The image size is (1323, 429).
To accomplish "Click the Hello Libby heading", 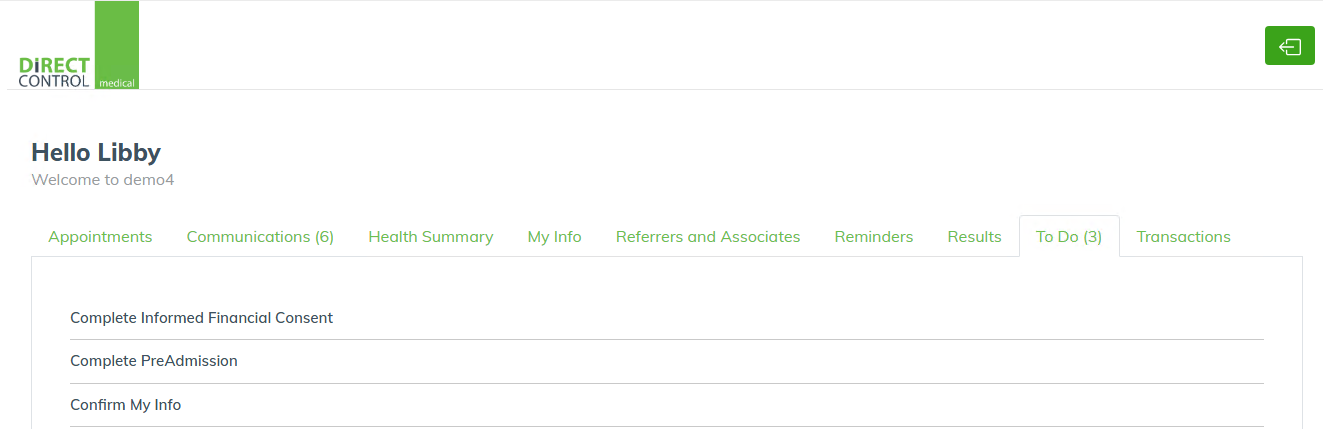I will [96, 152].
